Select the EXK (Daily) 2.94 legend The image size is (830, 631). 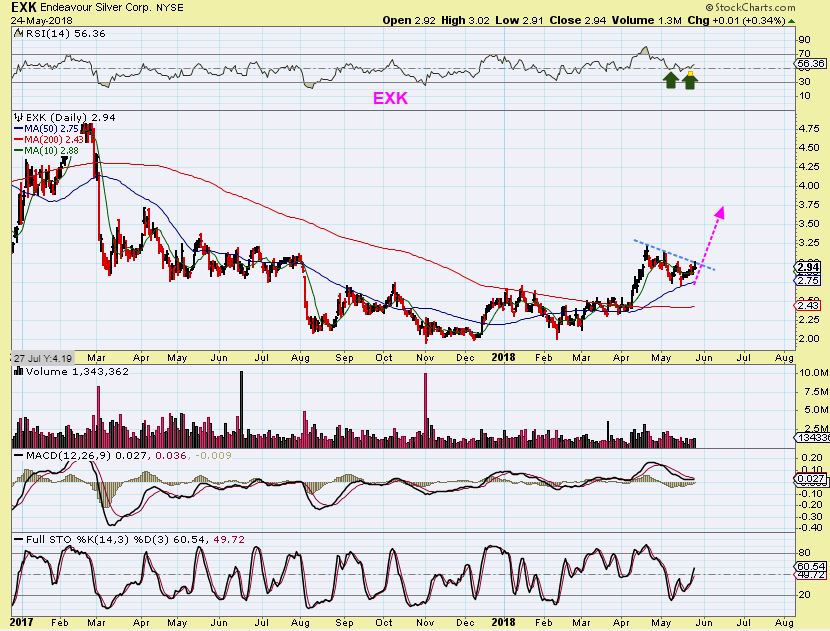click(70, 118)
